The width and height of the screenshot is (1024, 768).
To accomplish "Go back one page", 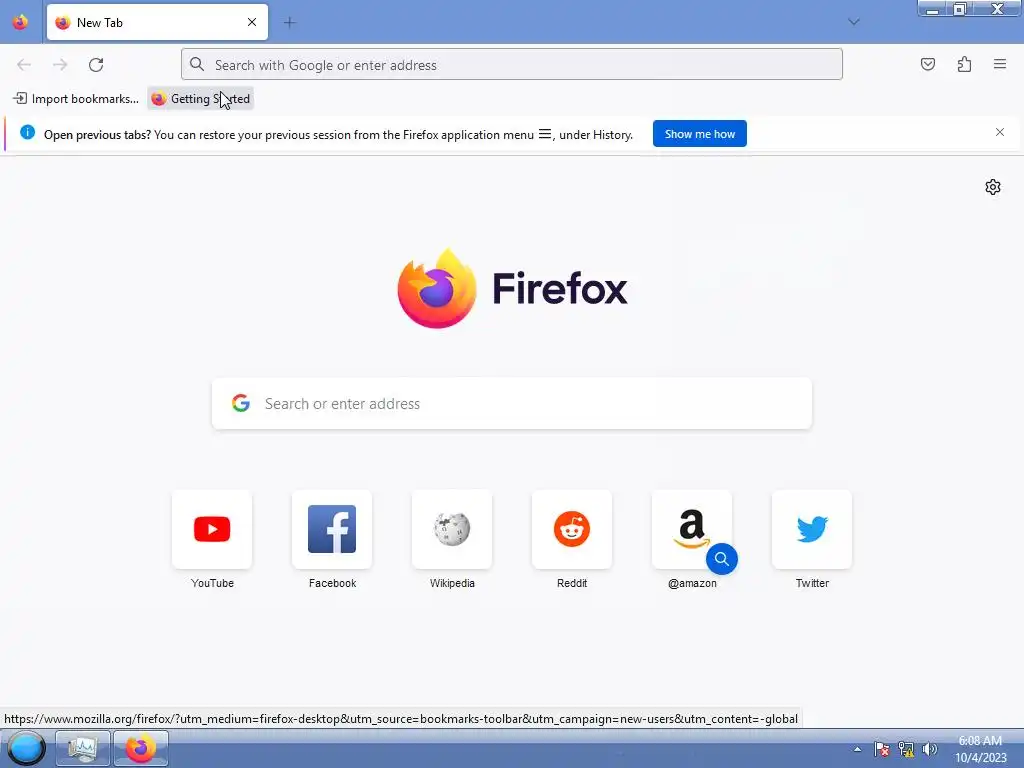I will click(24, 65).
